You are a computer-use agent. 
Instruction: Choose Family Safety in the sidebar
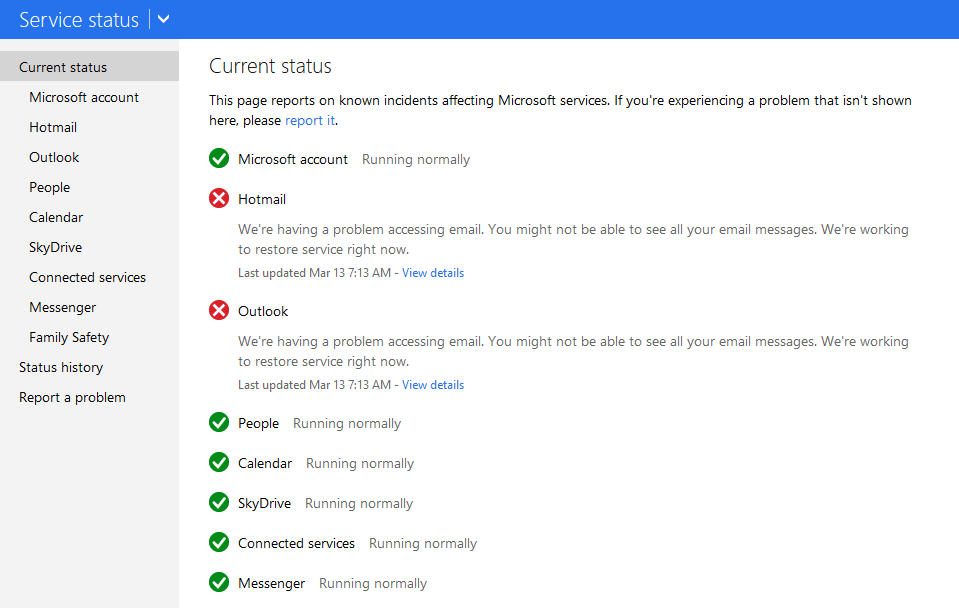click(x=69, y=337)
